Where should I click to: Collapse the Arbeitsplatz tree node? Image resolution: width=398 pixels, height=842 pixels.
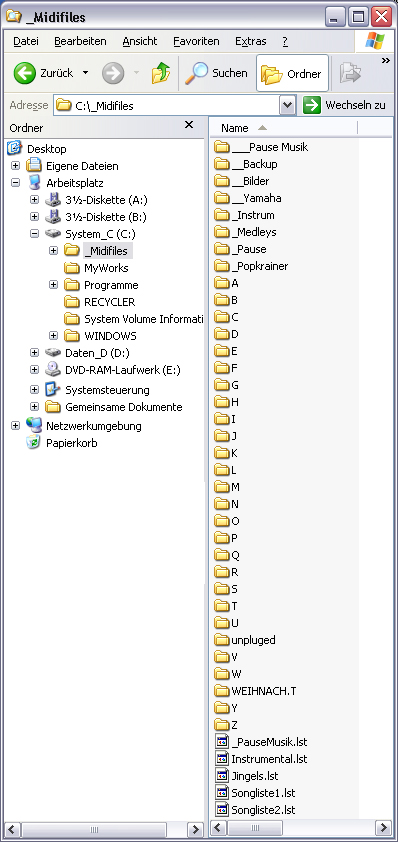pos(16,183)
